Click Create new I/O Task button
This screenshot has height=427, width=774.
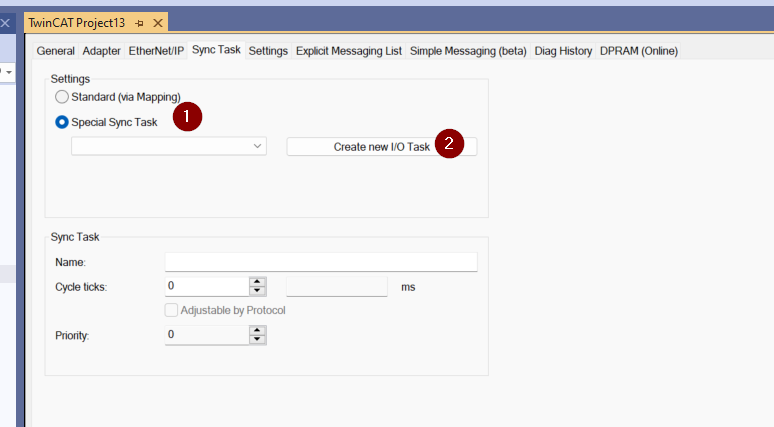pos(382,147)
